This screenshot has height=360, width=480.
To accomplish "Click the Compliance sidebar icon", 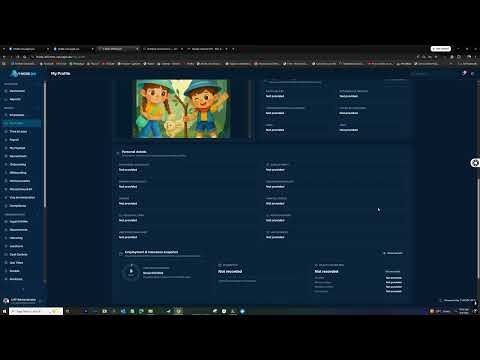I will point(6,206).
